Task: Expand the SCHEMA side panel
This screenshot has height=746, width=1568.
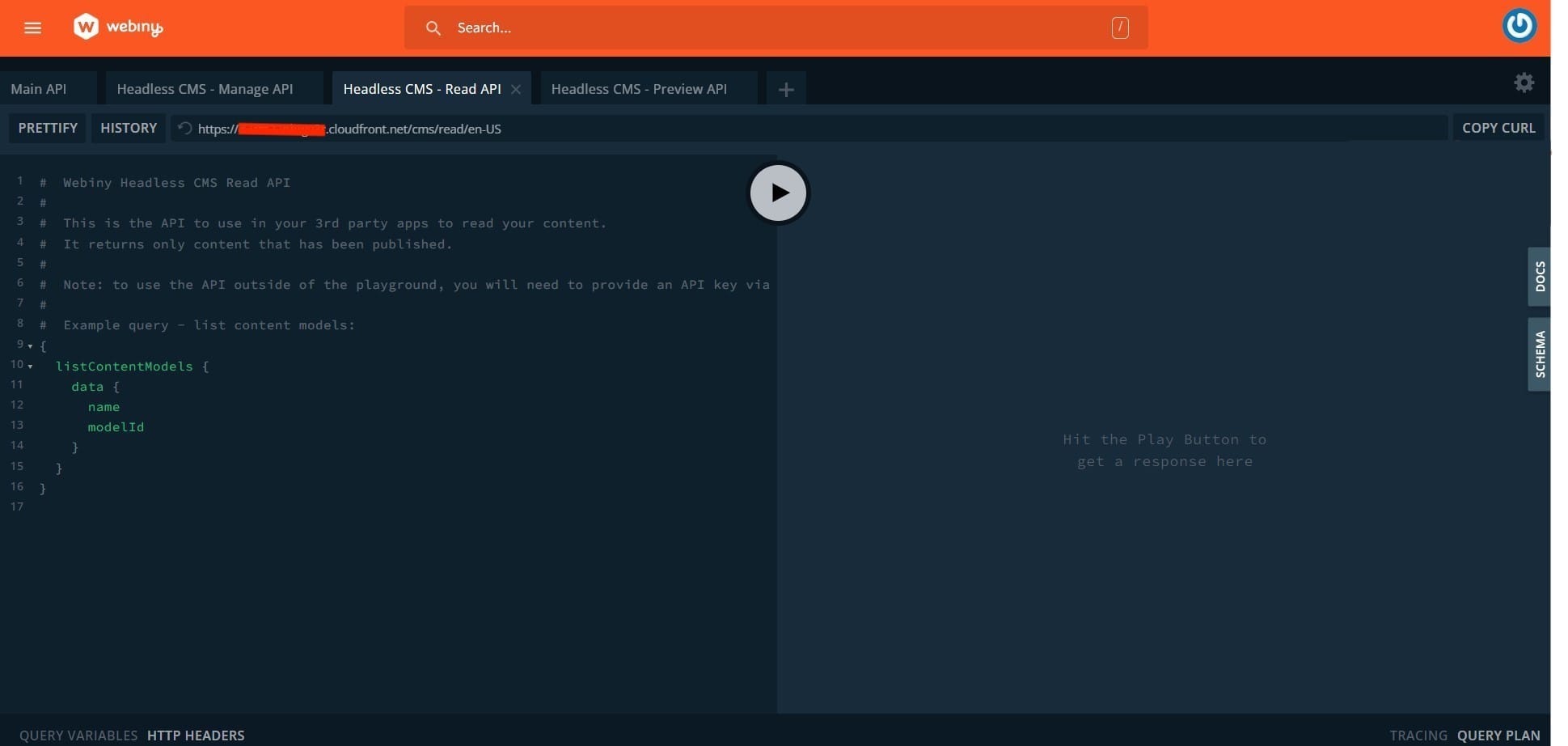Action: (1539, 354)
